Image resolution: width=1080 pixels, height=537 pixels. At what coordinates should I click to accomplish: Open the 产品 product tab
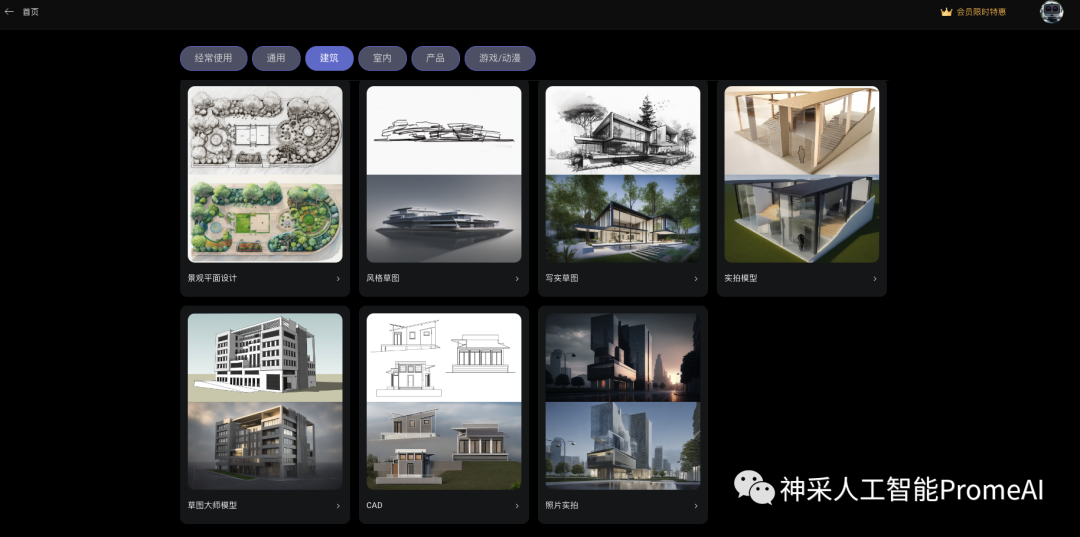tap(435, 58)
